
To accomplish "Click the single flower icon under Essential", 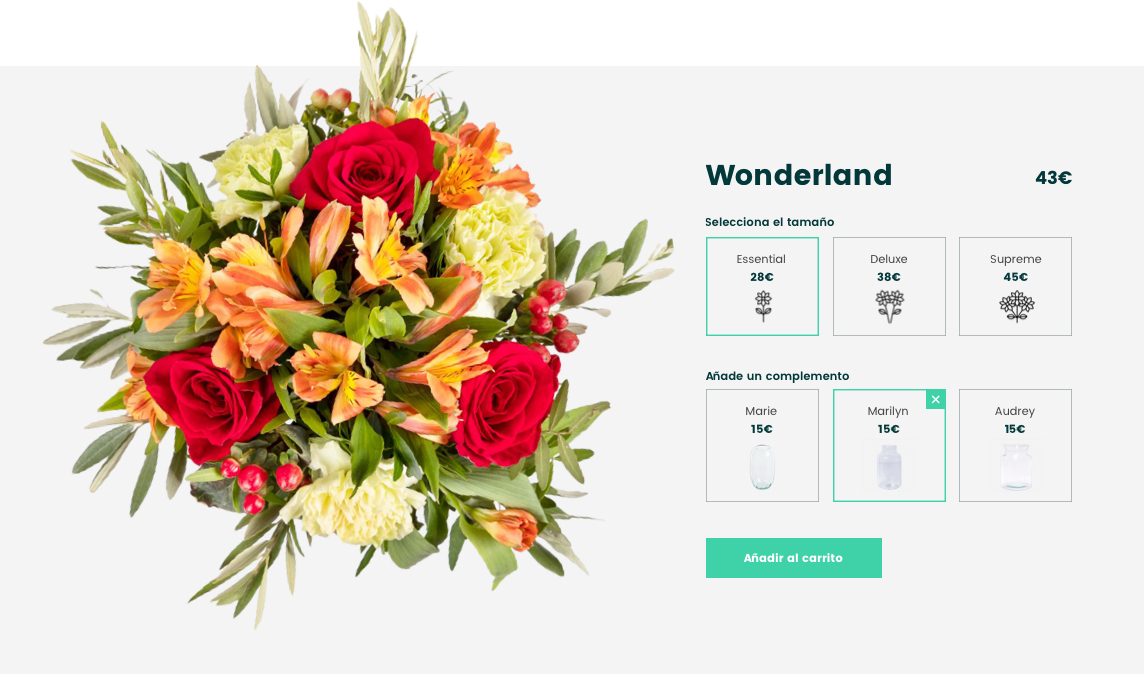I will point(763,306).
